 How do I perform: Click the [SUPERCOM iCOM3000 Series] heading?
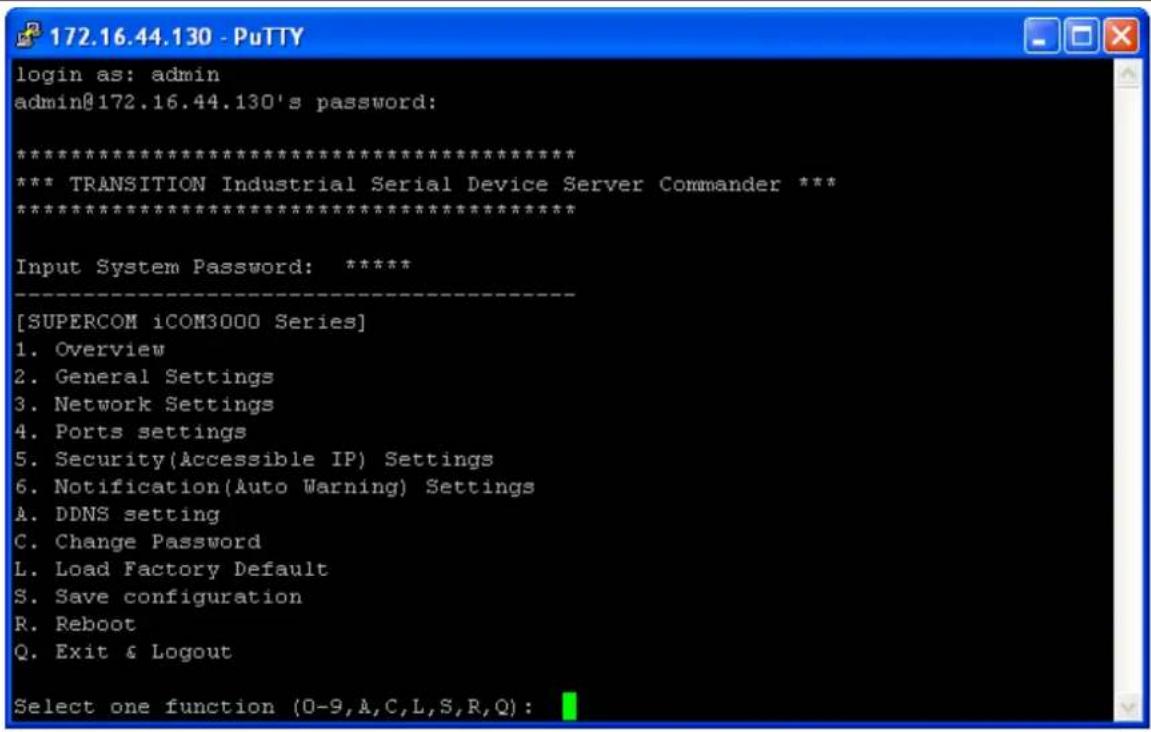click(x=190, y=322)
